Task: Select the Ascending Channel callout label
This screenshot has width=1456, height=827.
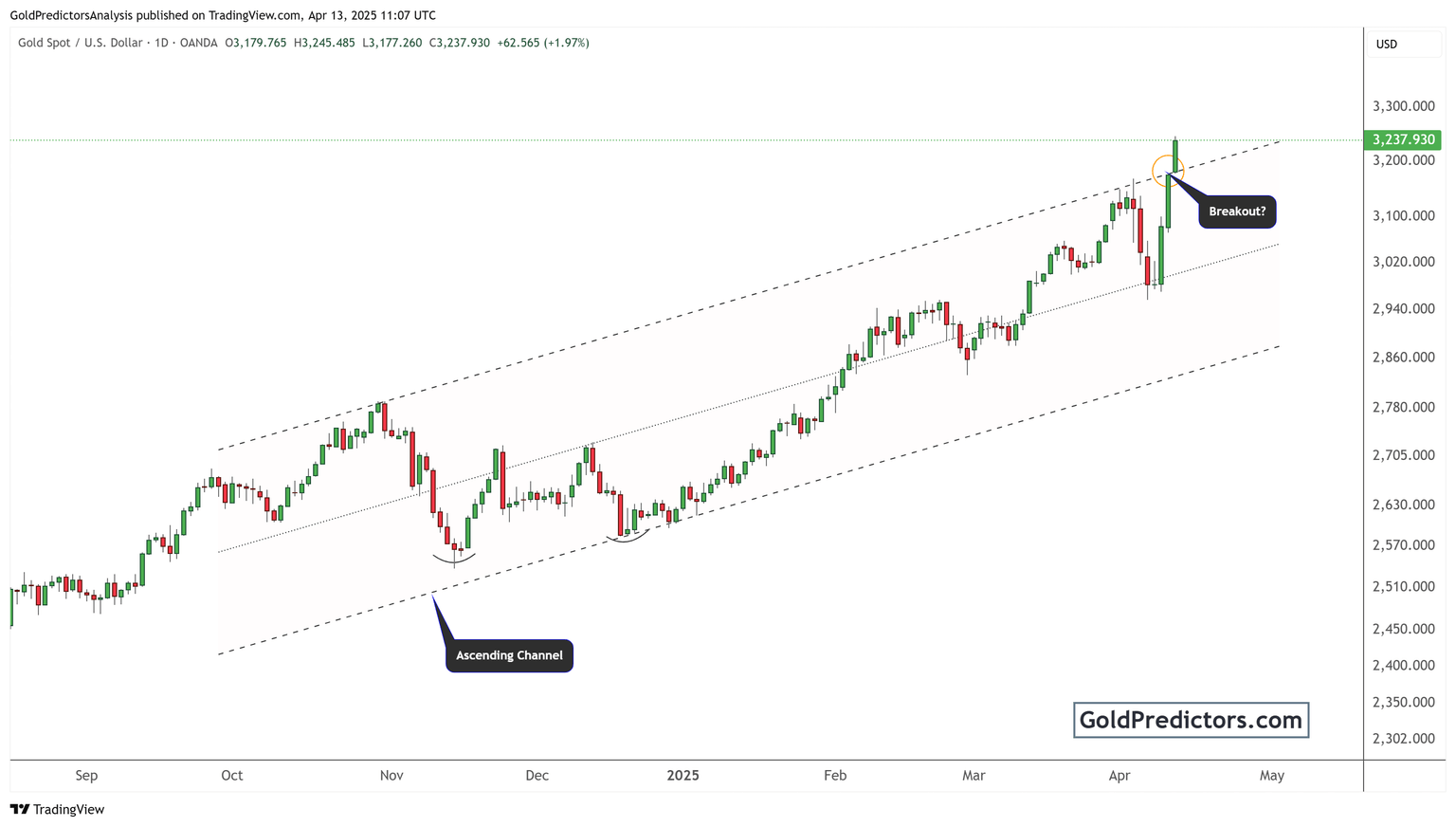Action: [x=509, y=655]
